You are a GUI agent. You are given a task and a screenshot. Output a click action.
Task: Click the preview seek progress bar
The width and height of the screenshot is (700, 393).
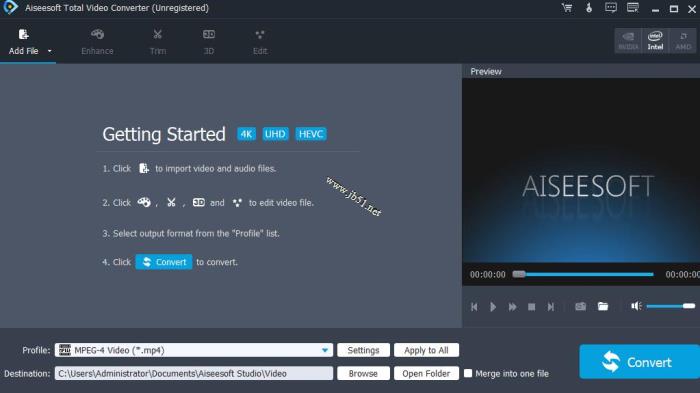click(x=583, y=274)
